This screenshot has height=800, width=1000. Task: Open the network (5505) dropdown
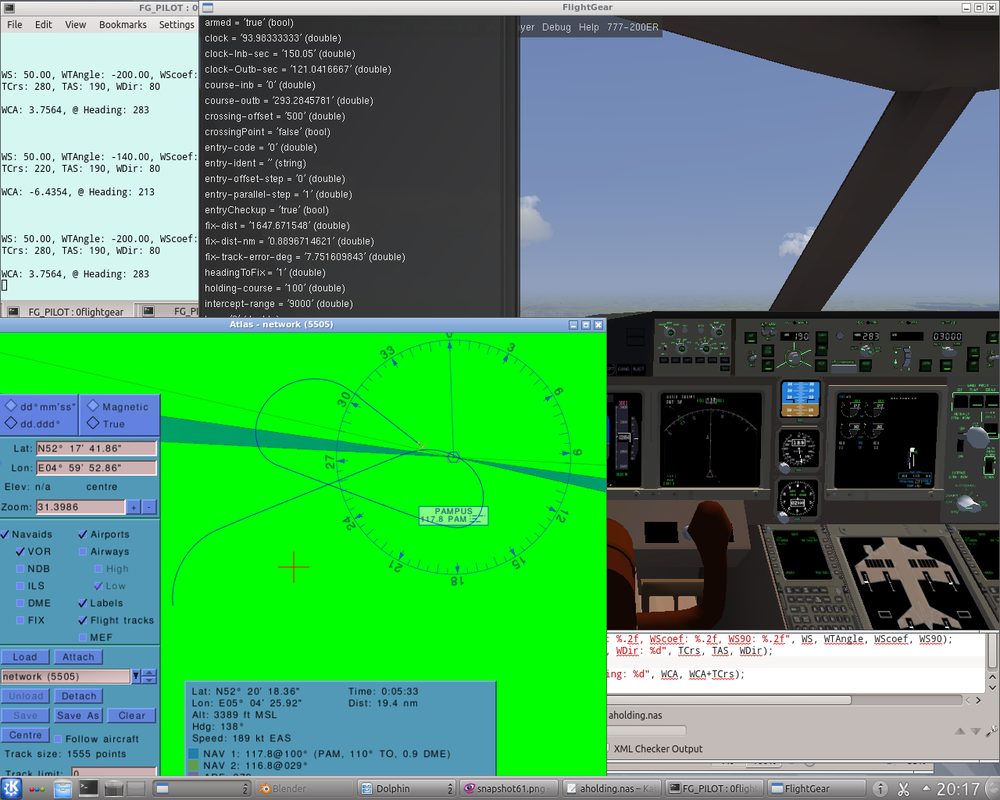coord(136,675)
